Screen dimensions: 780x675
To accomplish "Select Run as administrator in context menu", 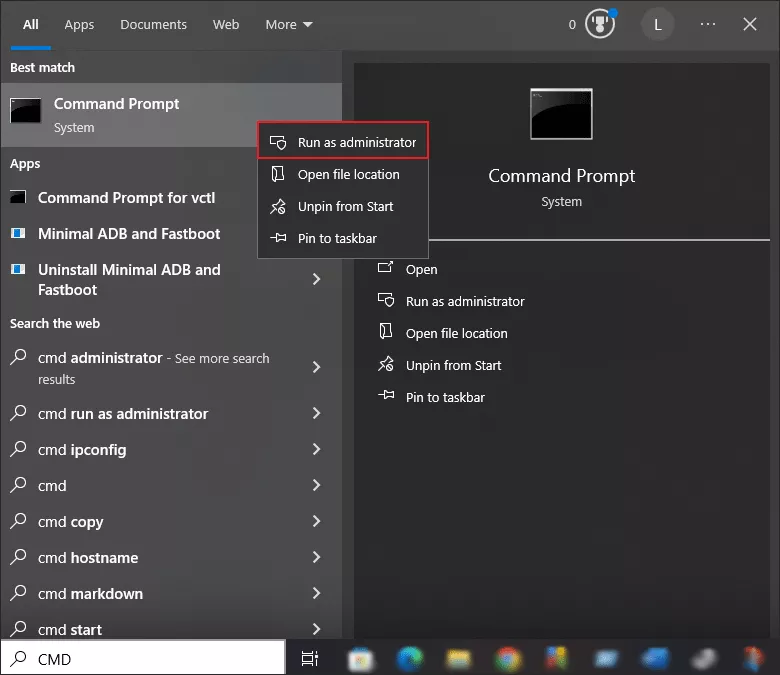I will 343,142.
